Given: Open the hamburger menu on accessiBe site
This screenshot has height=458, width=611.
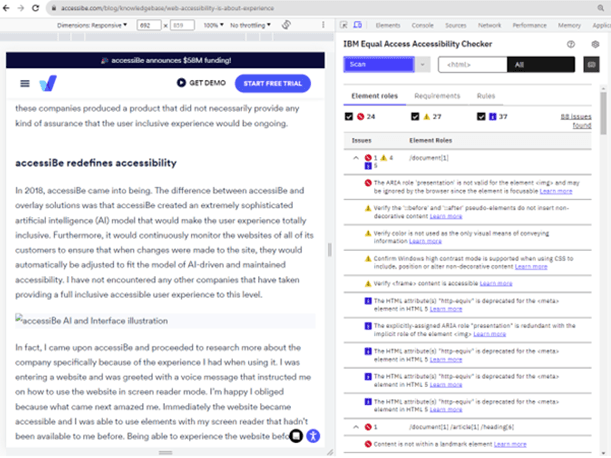Looking at the screenshot, I should [x=24, y=83].
